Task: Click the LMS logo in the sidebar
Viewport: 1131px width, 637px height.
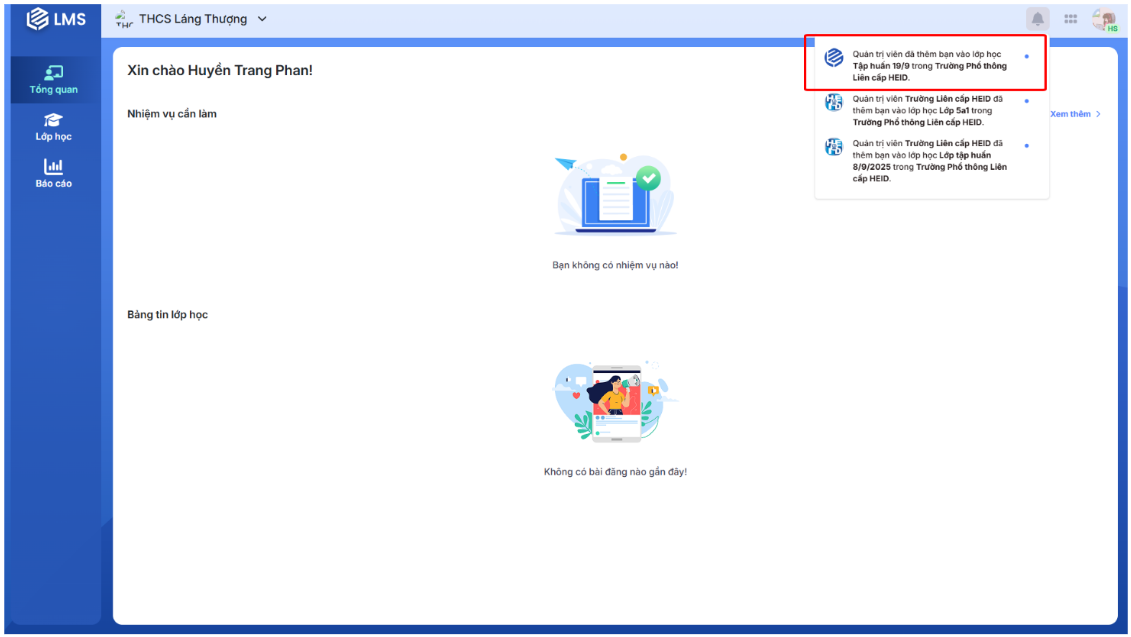Action: click(x=55, y=19)
